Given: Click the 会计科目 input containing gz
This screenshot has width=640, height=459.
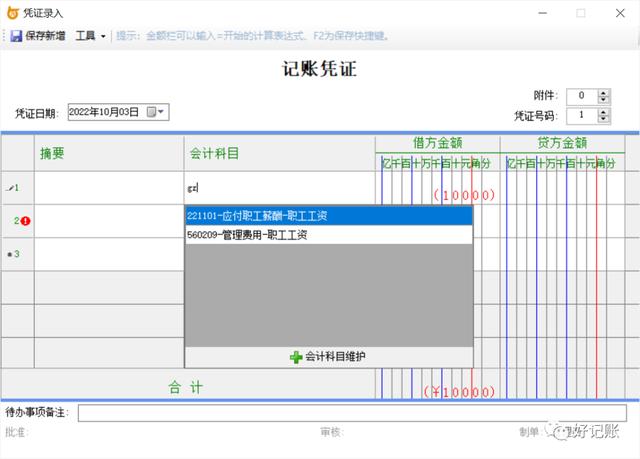Looking at the screenshot, I should coord(280,188).
